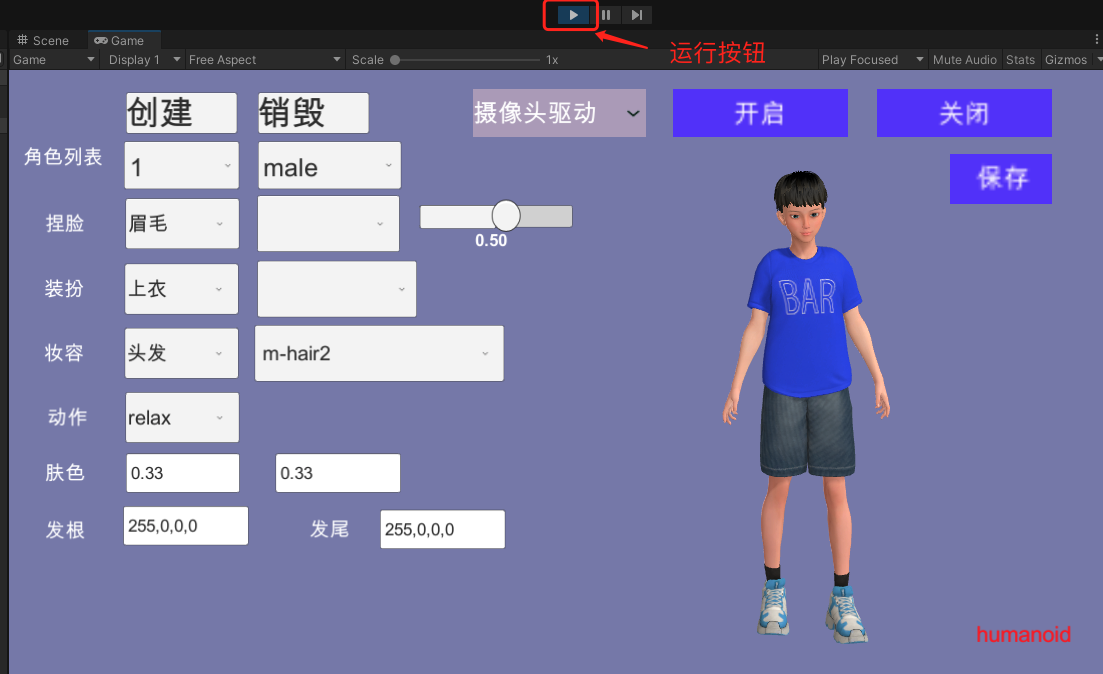1103x674 pixels.
Task: Toggle the Stats overlay
Action: tap(1020, 60)
